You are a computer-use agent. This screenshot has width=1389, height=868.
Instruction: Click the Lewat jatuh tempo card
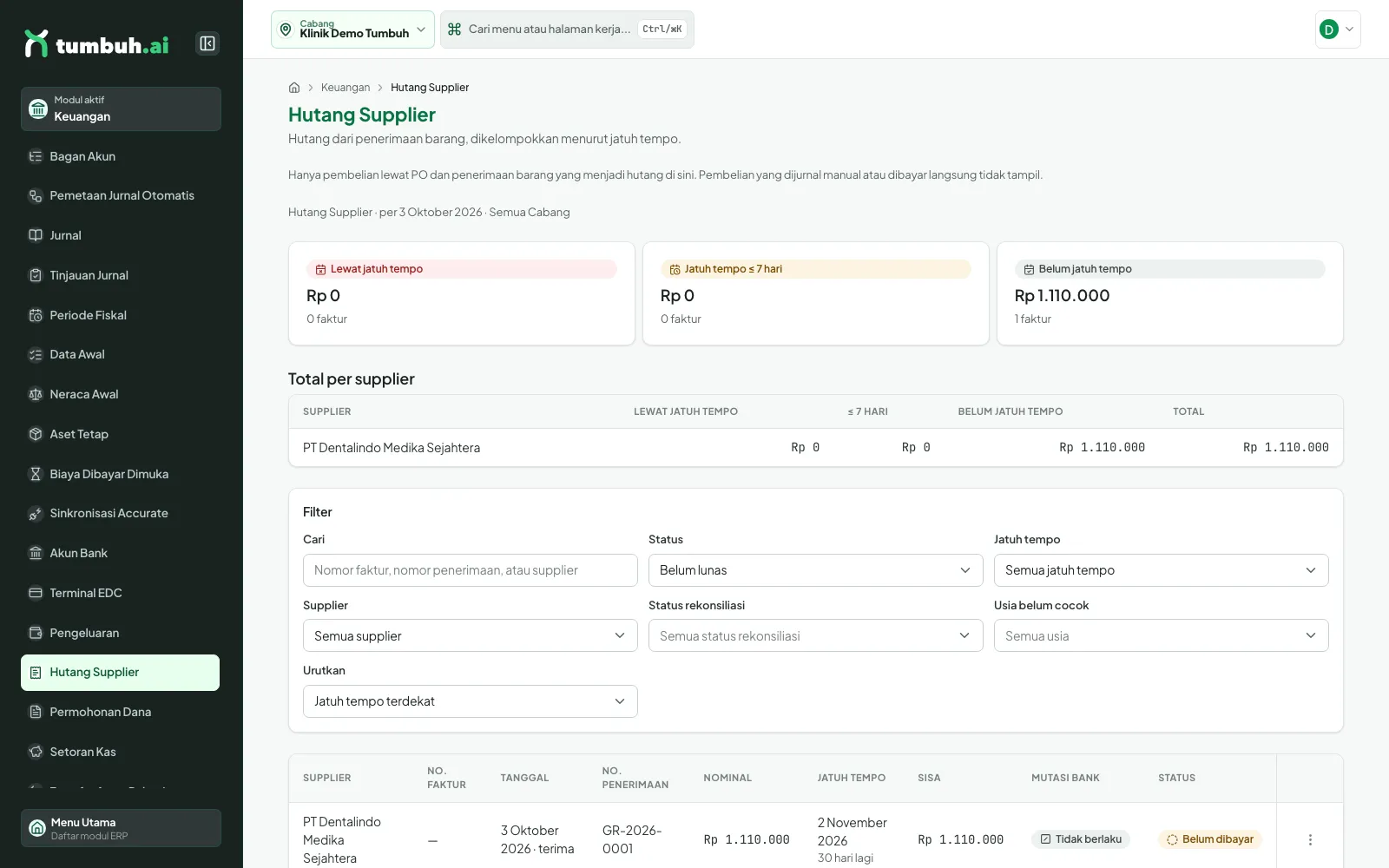coord(462,293)
